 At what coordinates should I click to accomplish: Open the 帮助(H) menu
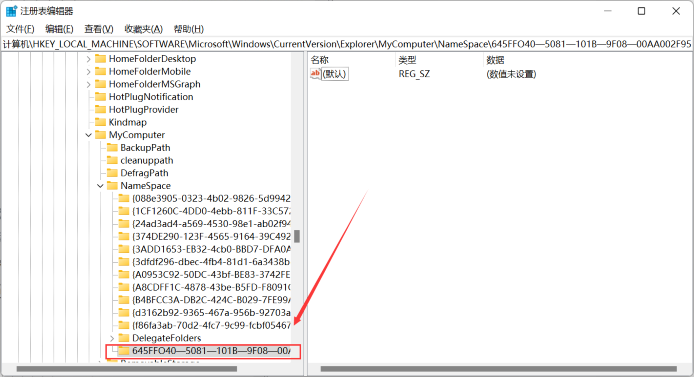189,29
